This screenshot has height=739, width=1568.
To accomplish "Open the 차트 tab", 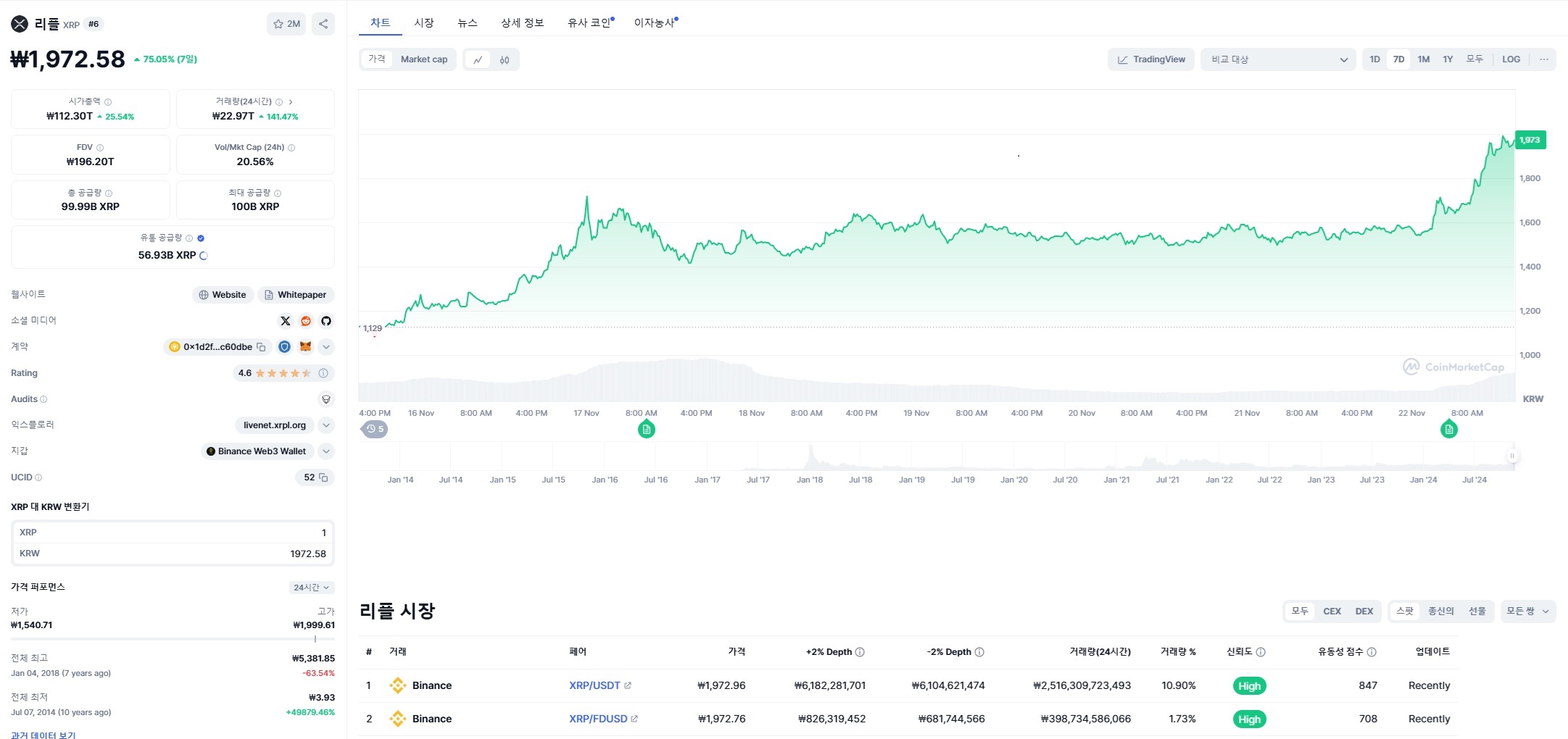I will click(380, 23).
